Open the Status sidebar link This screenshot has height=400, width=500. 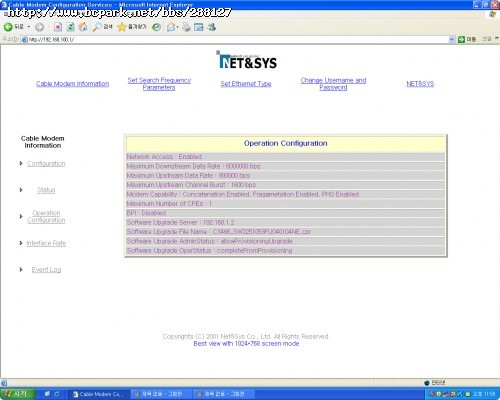(46, 190)
